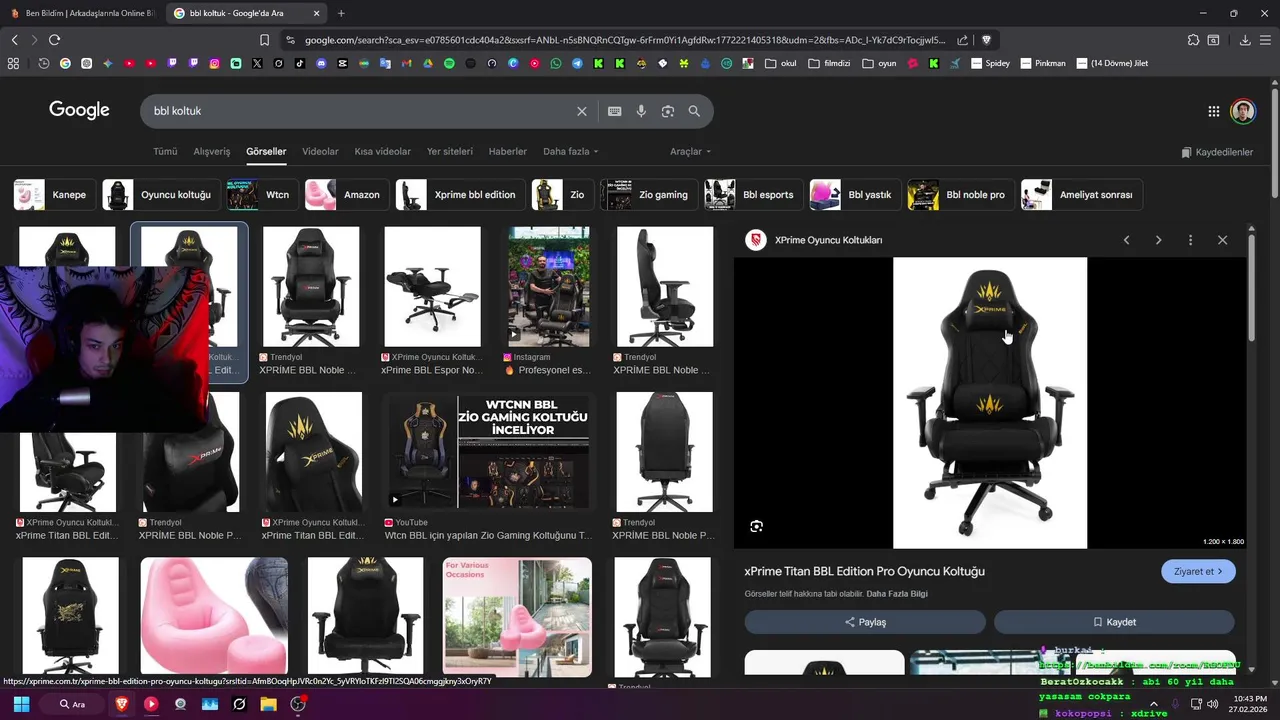
Task: Open the oyun bookmarks folder
Action: (879, 63)
